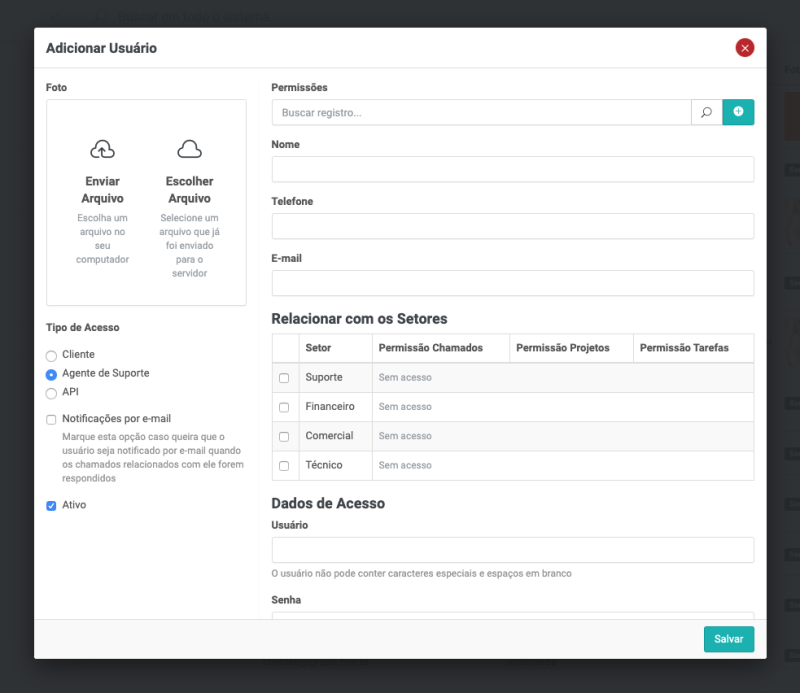
Task: Select the Agente de Suporte radio option
Action: [x=52, y=374]
